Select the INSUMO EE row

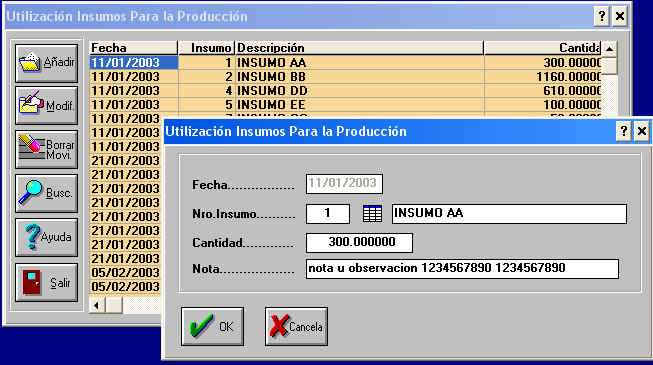tap(345, 105)
